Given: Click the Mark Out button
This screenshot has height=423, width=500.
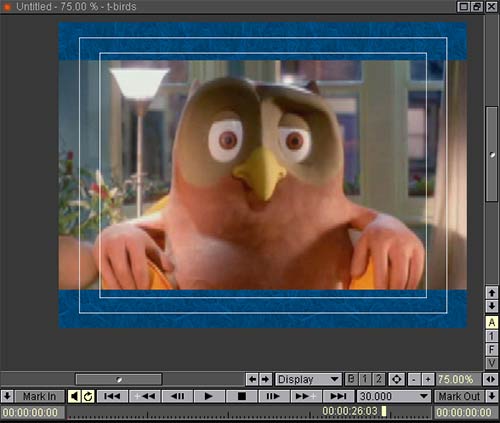Looking at the screenshot, I should pyautogui.click(x=459, y=396).
